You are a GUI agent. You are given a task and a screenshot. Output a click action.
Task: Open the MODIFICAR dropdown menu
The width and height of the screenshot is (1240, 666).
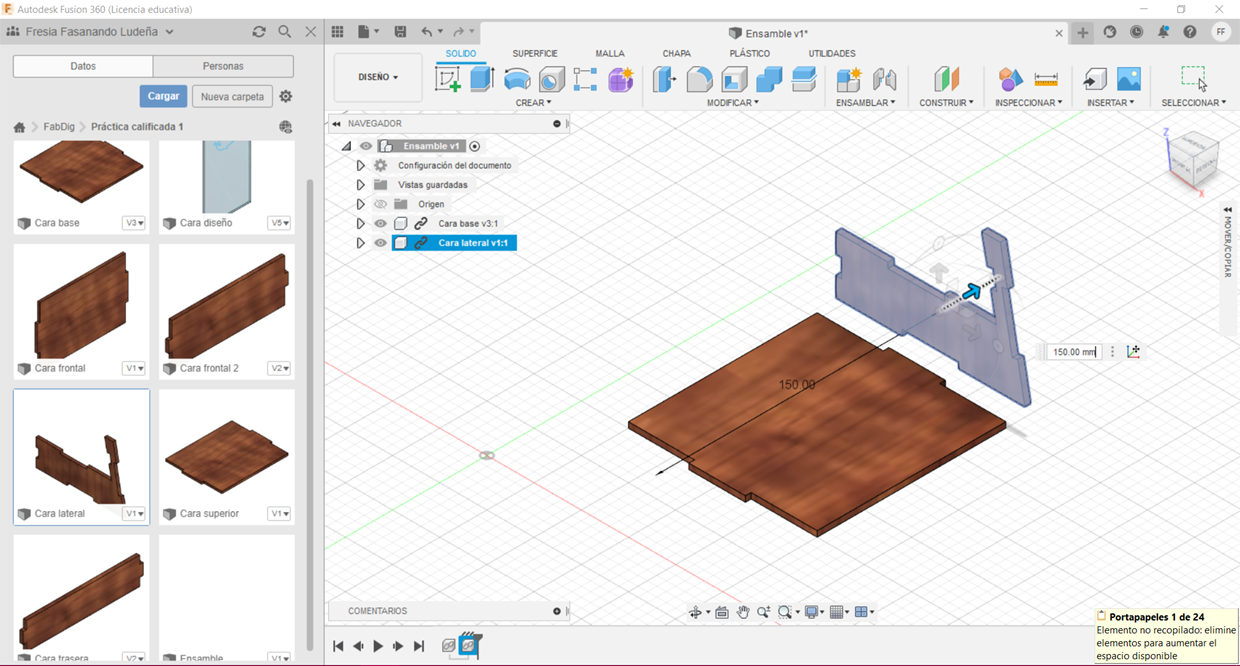732,103
